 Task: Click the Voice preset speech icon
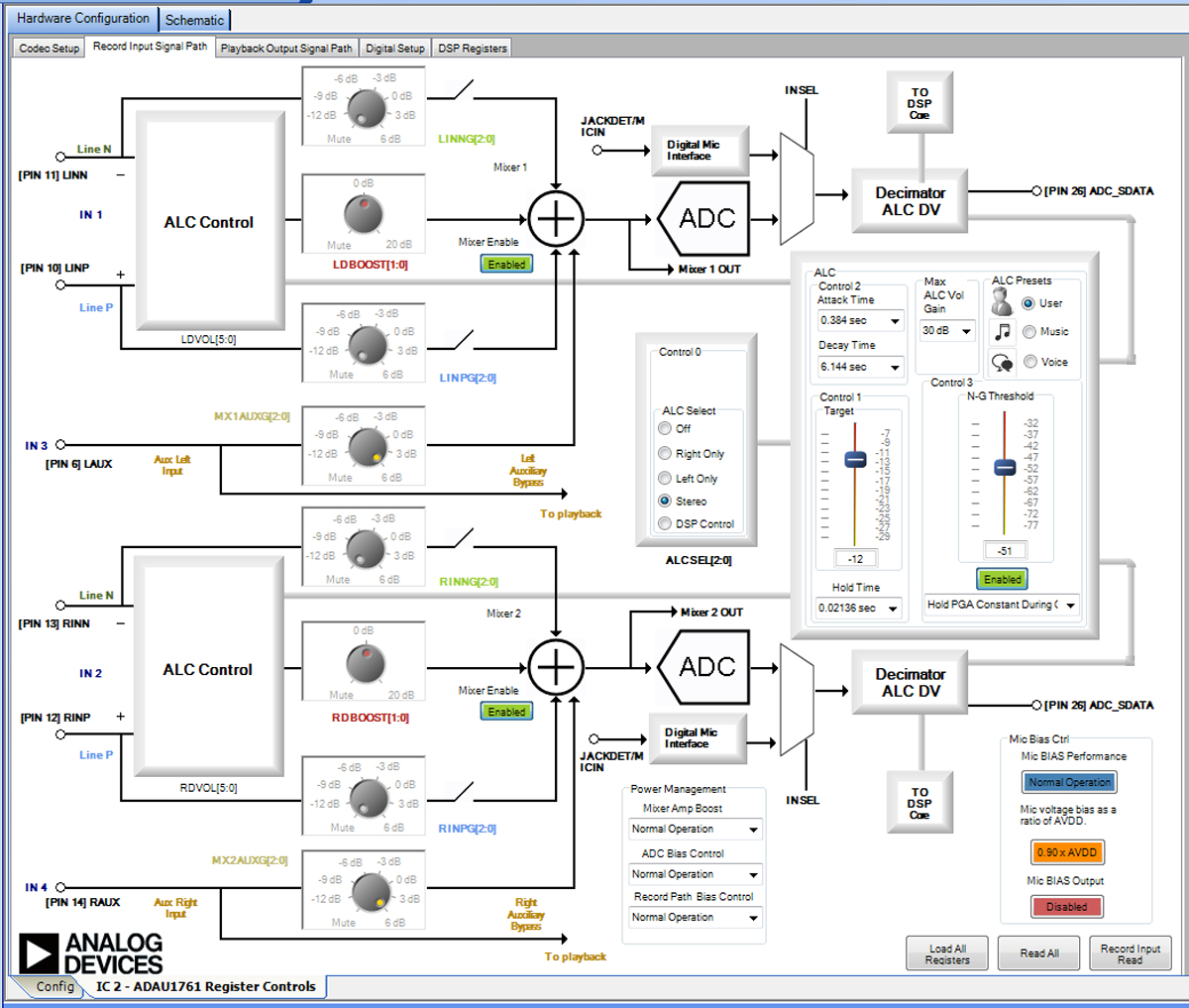click(1002, 363)
